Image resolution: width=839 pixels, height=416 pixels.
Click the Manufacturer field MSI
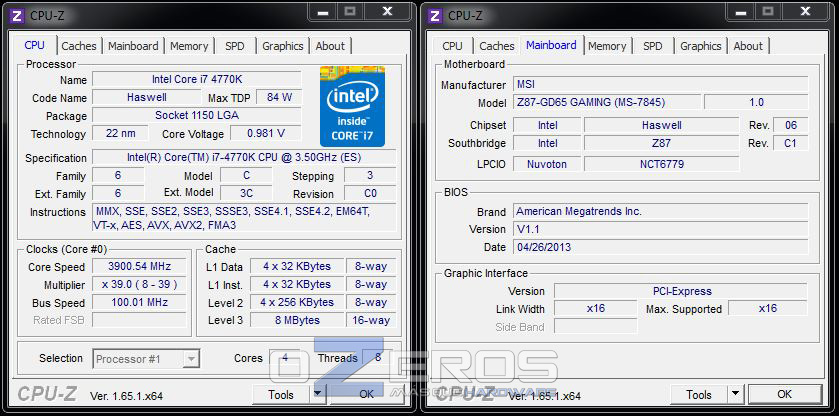click(661, 84)
